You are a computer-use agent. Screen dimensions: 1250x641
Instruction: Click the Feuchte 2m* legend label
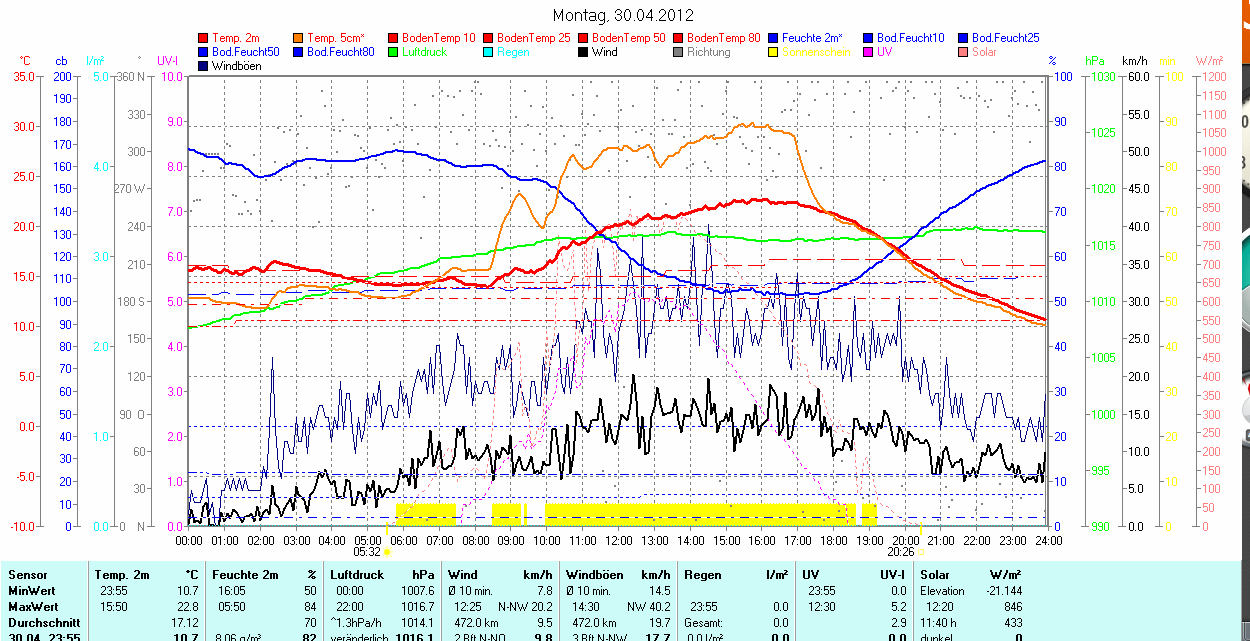(x=812, y=38)
